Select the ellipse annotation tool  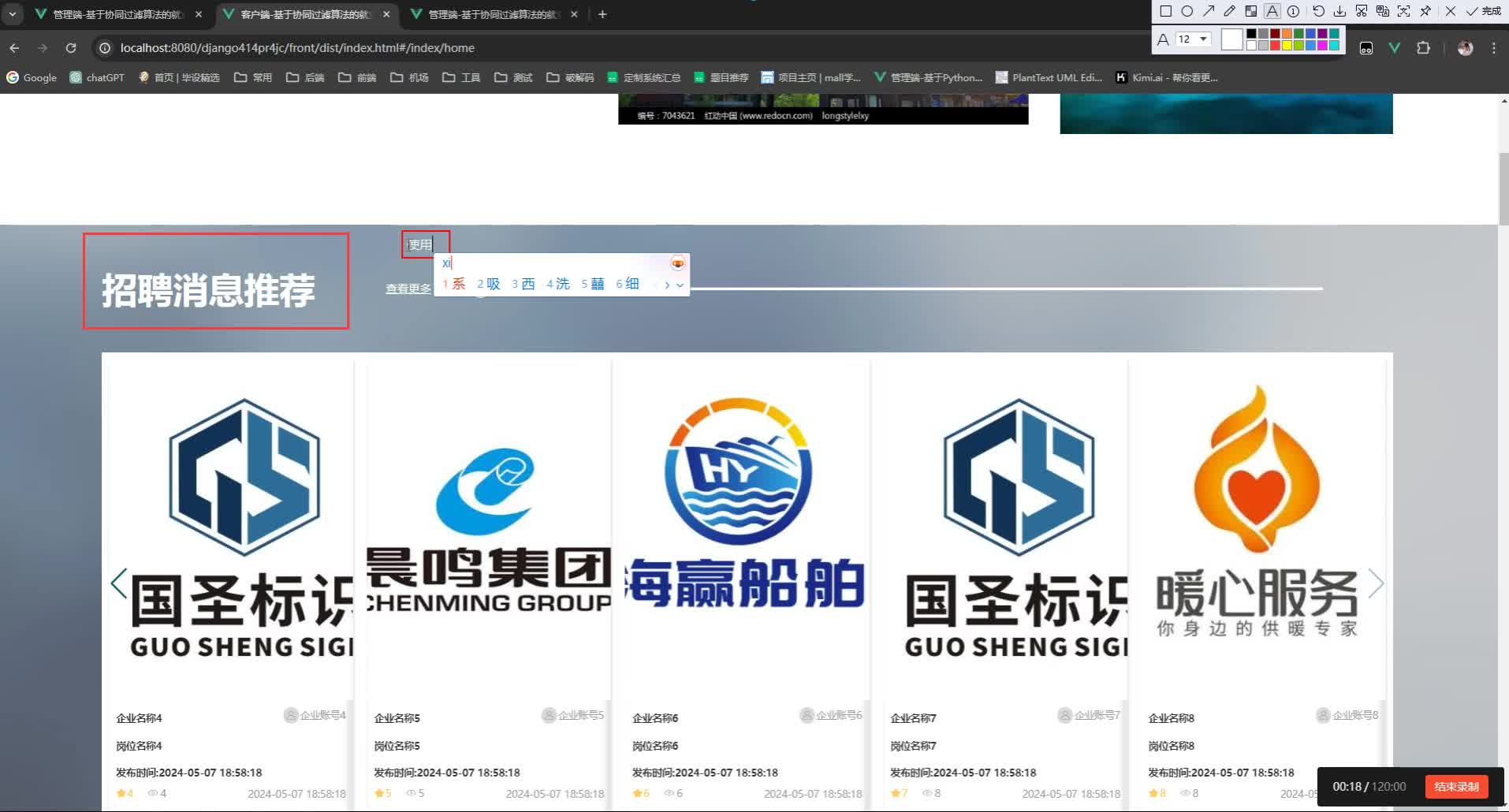pos(1187,11)
